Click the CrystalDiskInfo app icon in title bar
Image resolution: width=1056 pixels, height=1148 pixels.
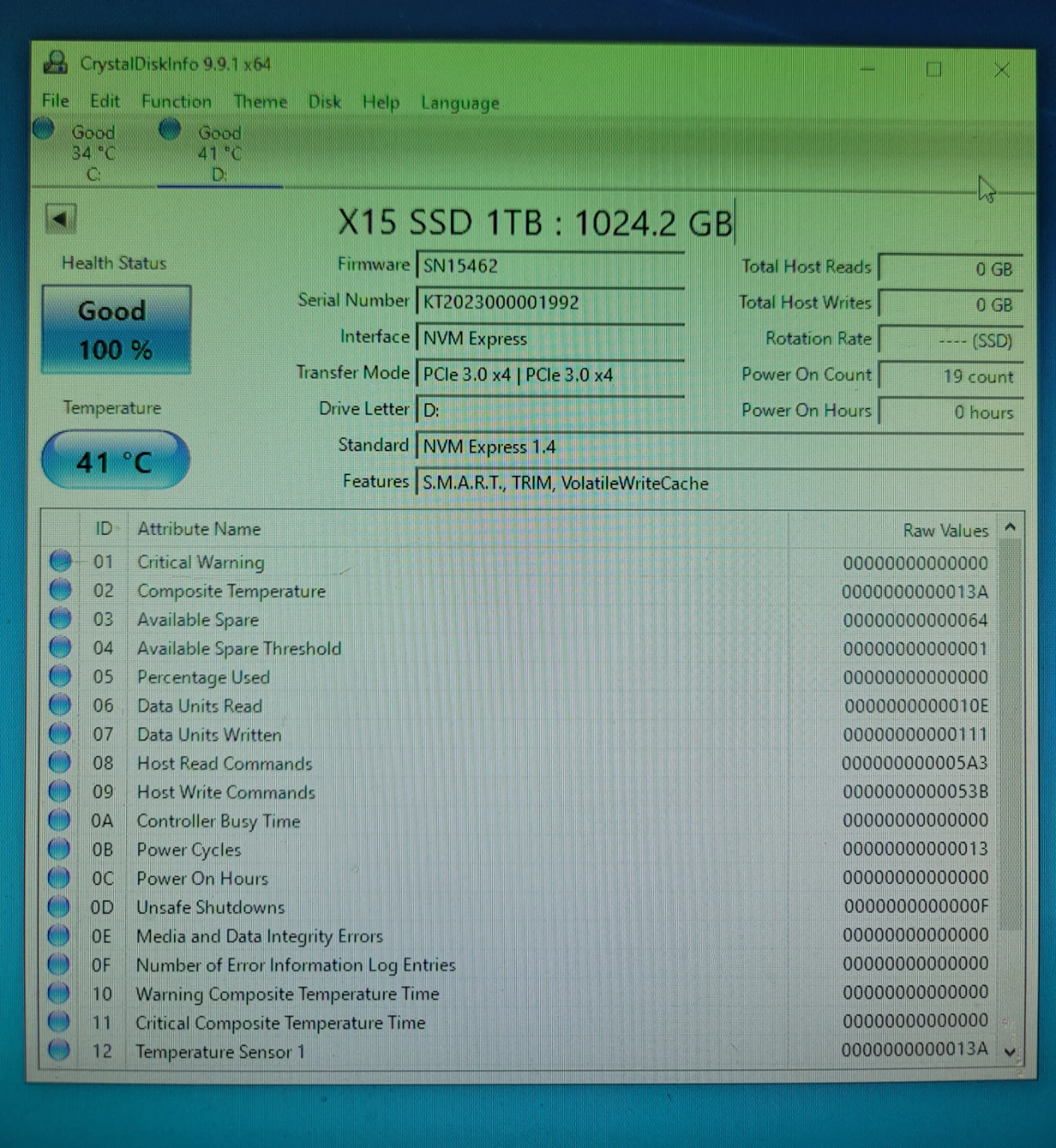point(56,63)
